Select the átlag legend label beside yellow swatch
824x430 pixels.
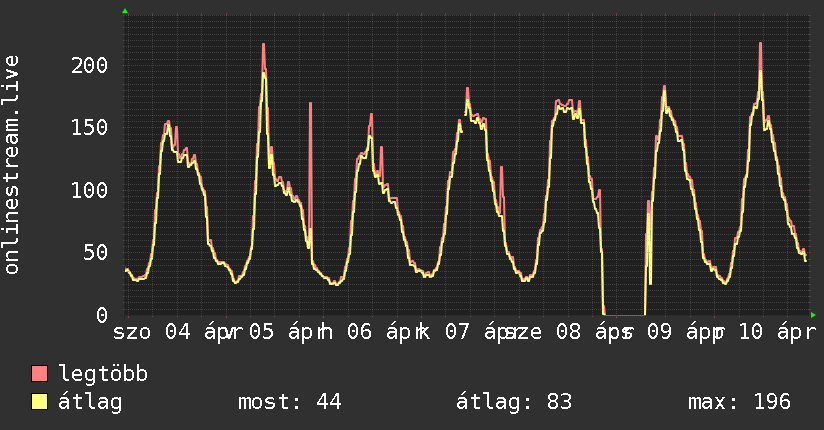pyautogui.click(x=90, y=402)
